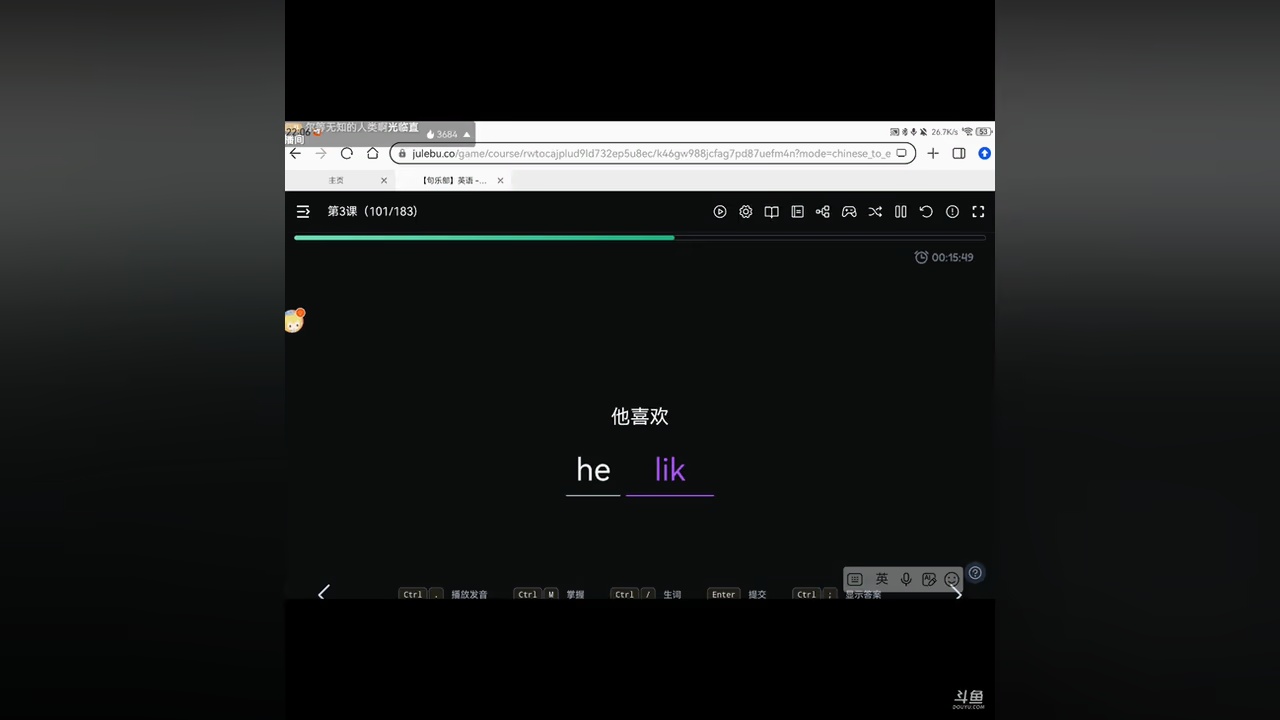This screenshot has height=720, width=1280.
Task: Click the address bar desktop-mode icon
Action: [901, 153]
